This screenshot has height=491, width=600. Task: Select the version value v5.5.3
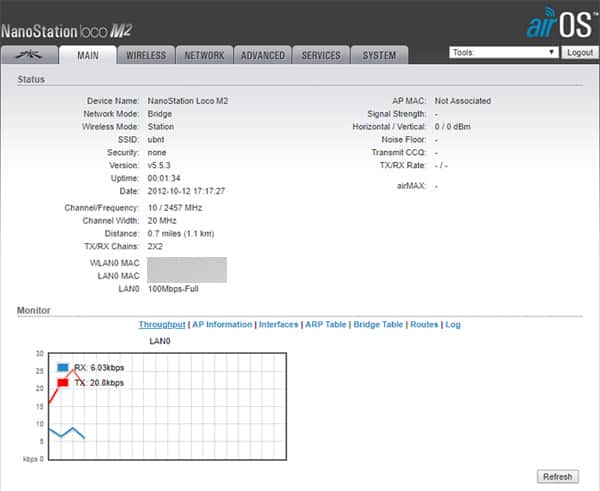pyautogui.click(x=159, y=165)
